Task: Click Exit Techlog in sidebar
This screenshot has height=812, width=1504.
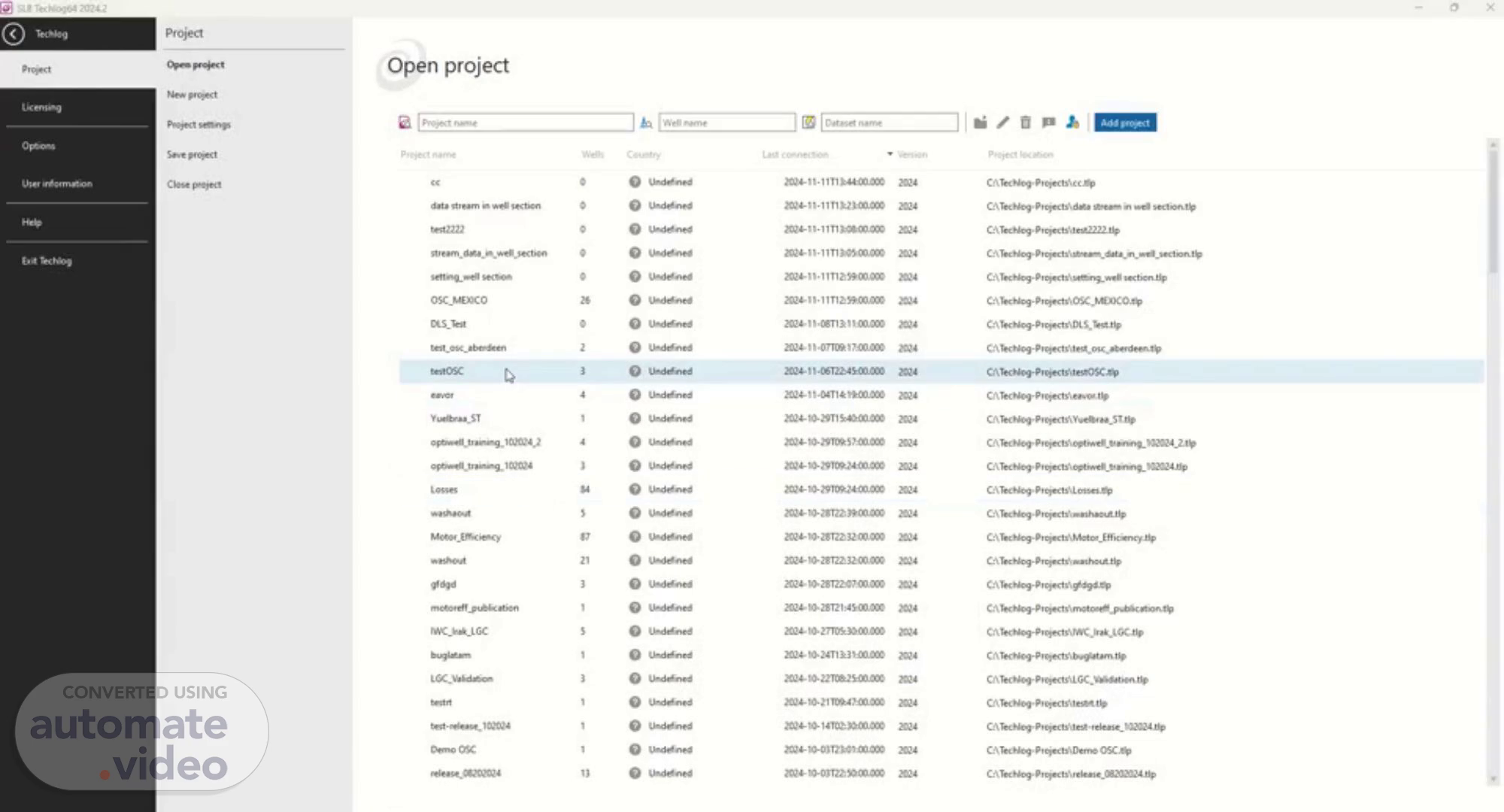Action: click(47, 261)
